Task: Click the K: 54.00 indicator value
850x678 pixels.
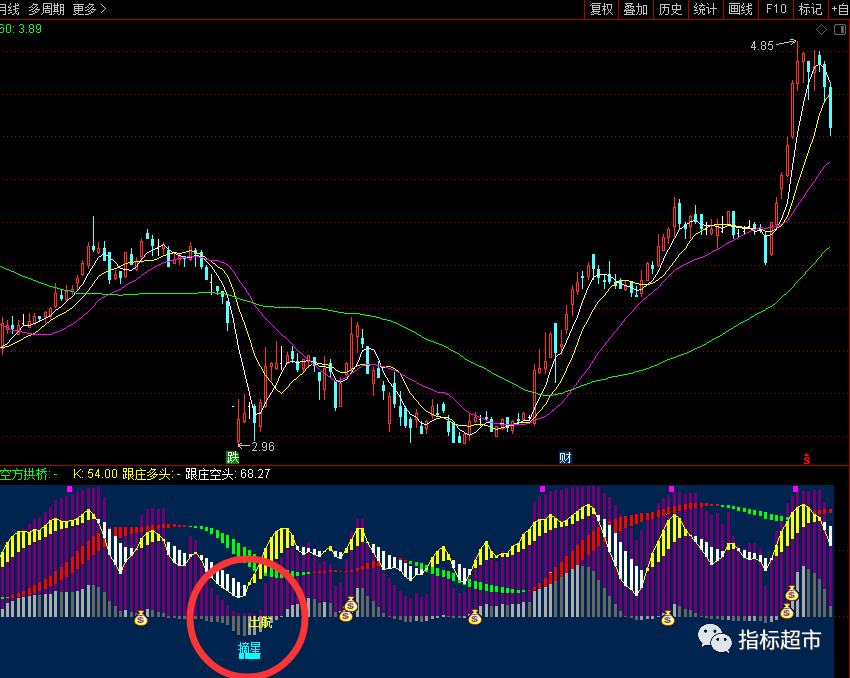Action: (x=95, y=474)
